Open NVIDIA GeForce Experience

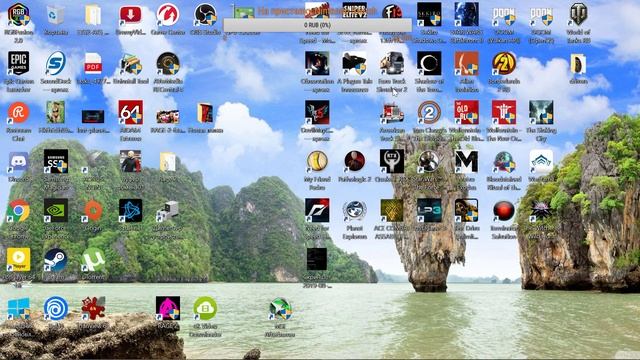pyautogui.click(x=56, y=211)
